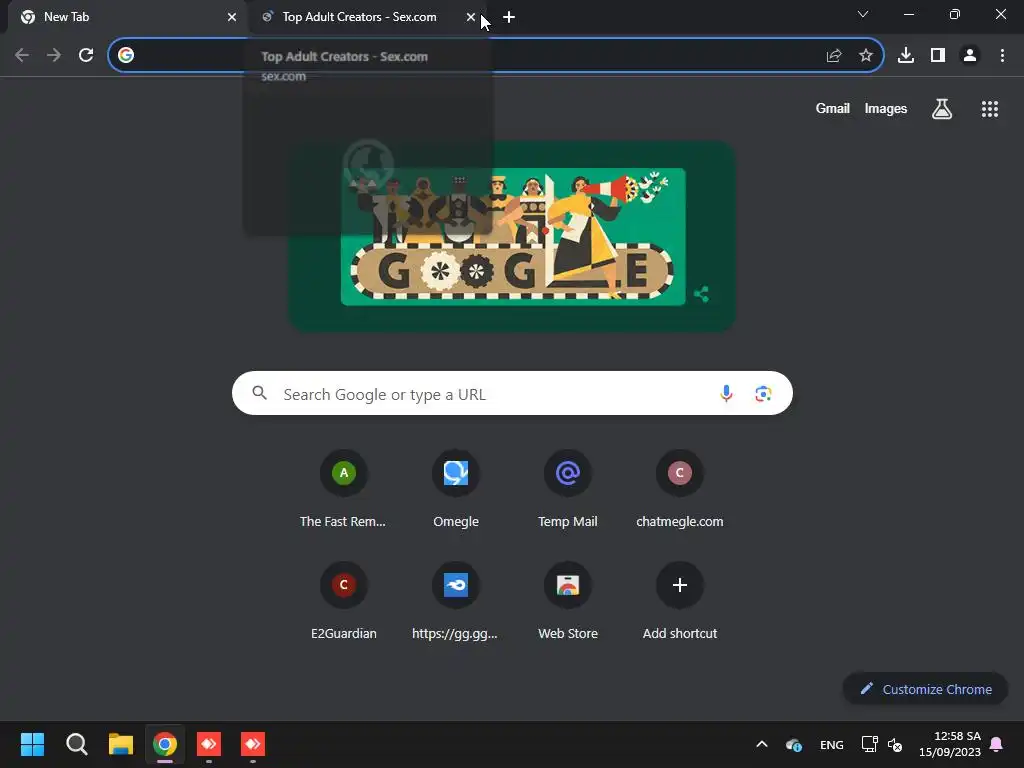Open notifications bell in tray

click(x=997, y=744)
